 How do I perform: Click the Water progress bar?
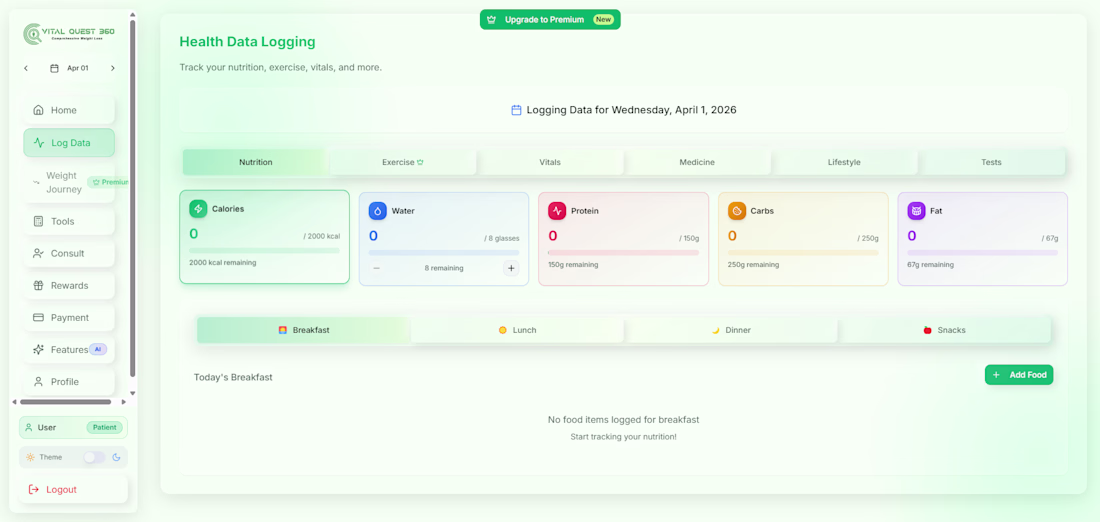[444, 253]
